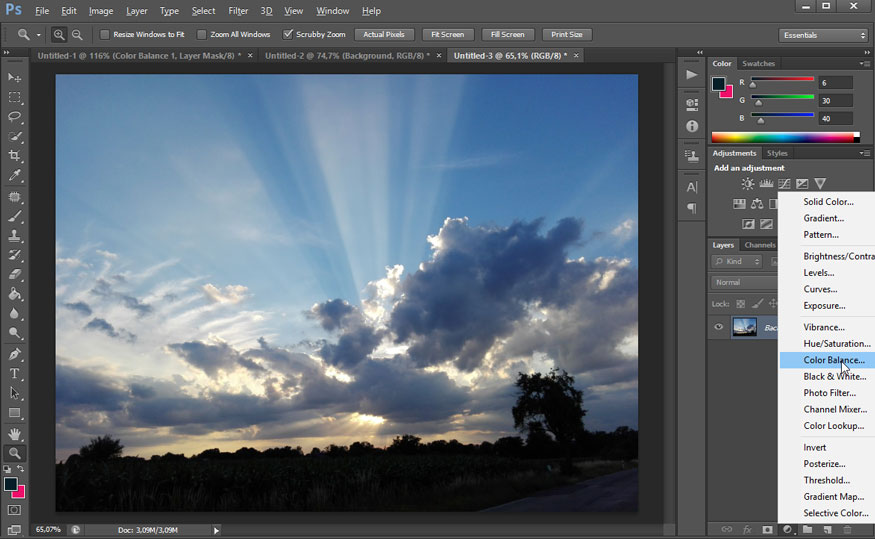
Task: Disable the Scrubby Zoom checkbox
Action: 288,35
